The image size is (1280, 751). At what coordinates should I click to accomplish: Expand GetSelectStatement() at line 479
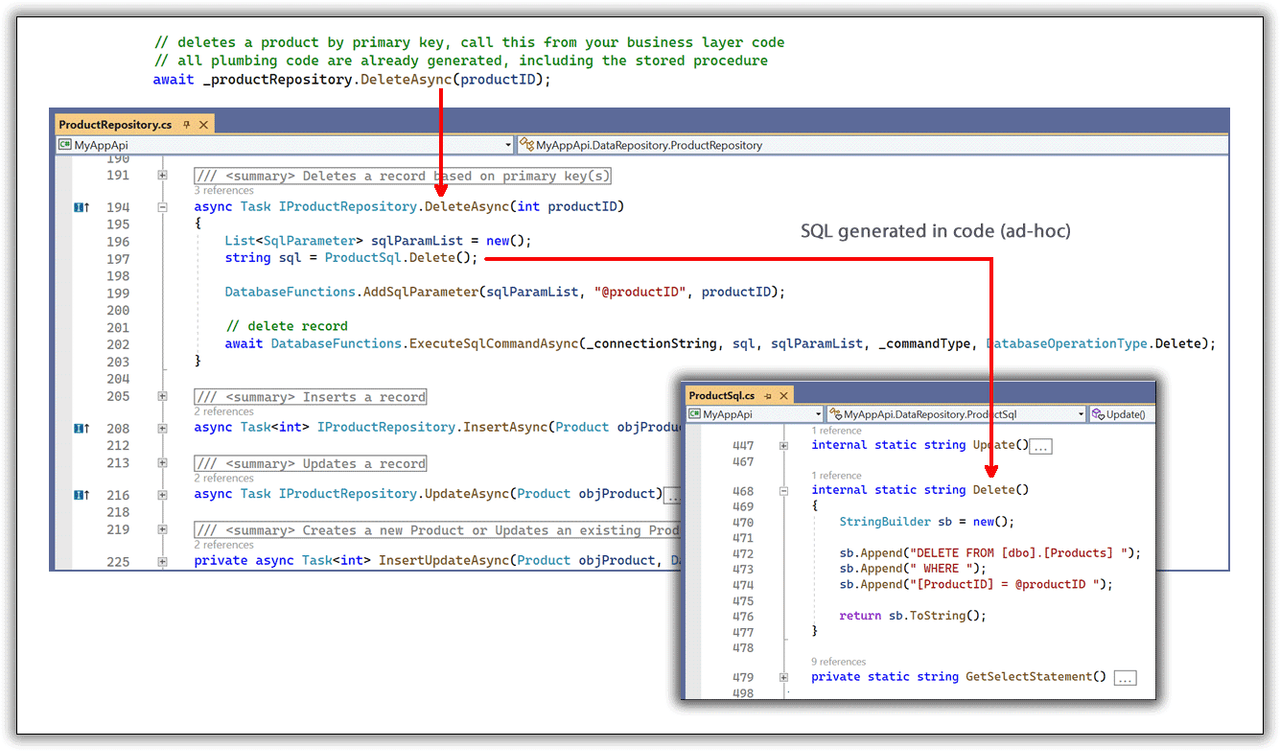point(784,678)
